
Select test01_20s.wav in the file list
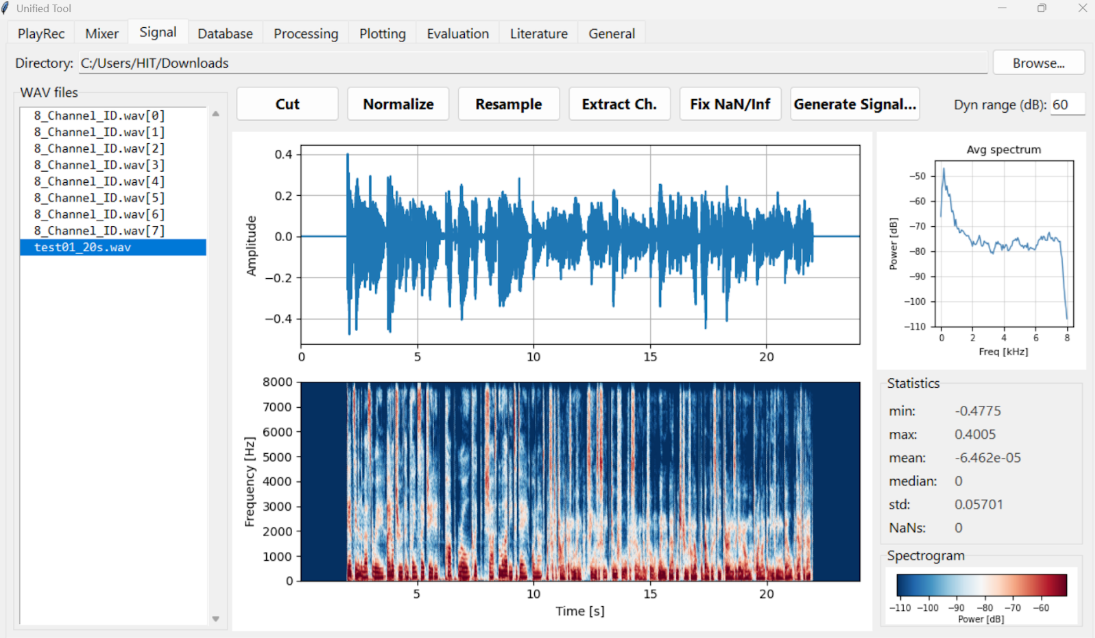coord(113,247)
